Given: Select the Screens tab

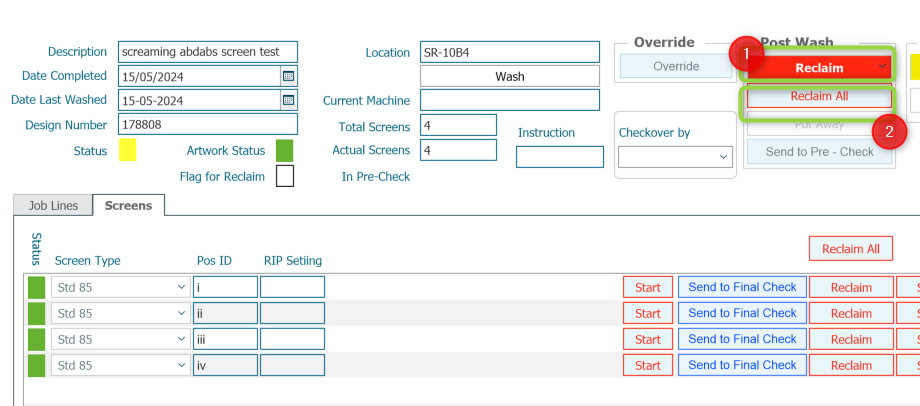Looking at the screenshot, I should [x=128, y=205].
